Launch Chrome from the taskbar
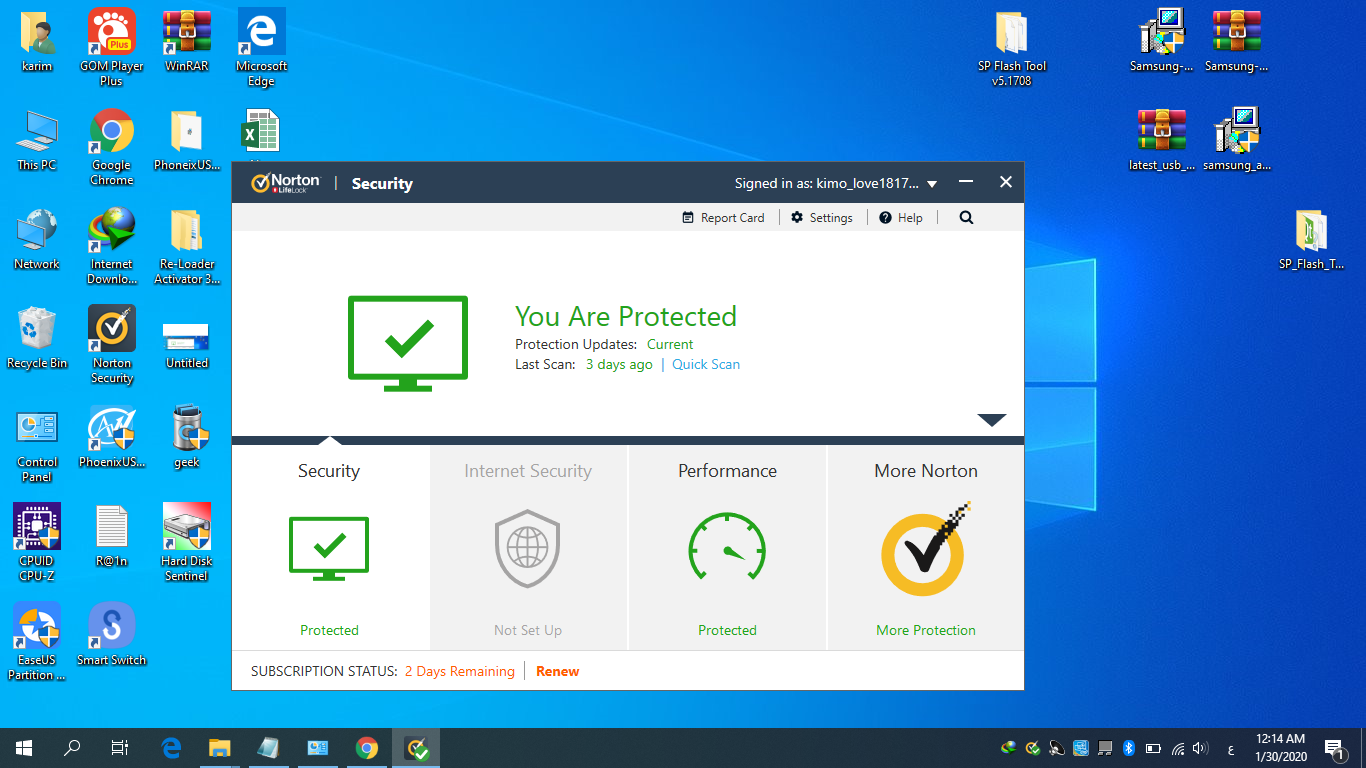The height and width of the screenshot is (768, 1366). click(367, 748)
